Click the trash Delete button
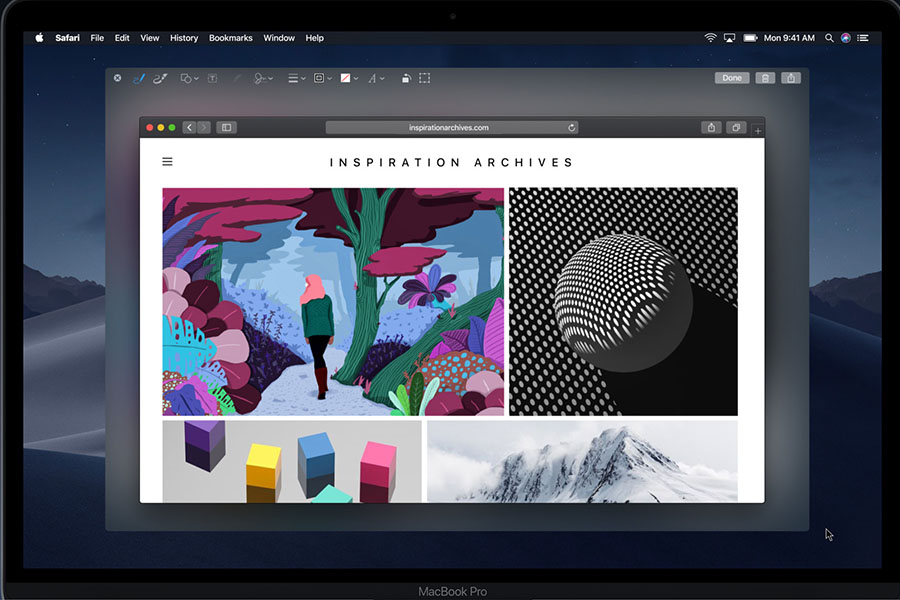900x600 pixels. pyautogui.click(x=765, y=78)
